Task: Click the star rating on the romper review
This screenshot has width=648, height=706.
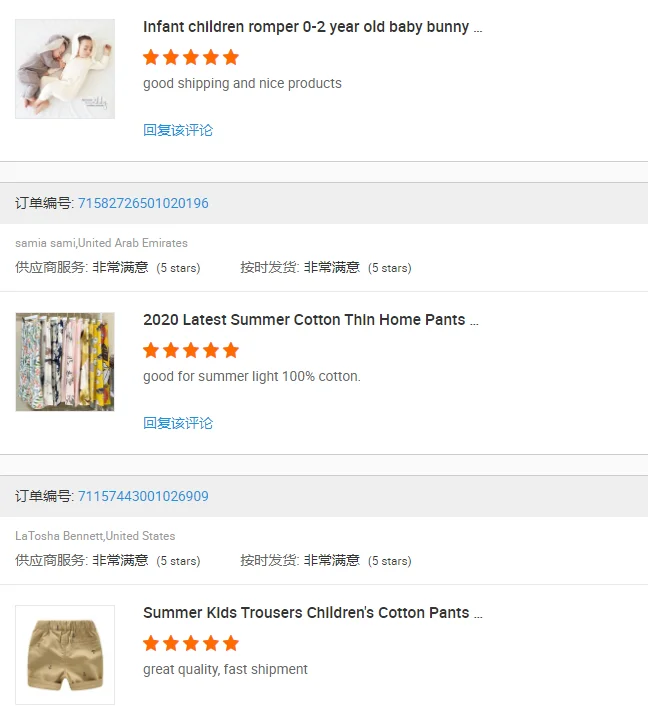Action: pos(191,57)
